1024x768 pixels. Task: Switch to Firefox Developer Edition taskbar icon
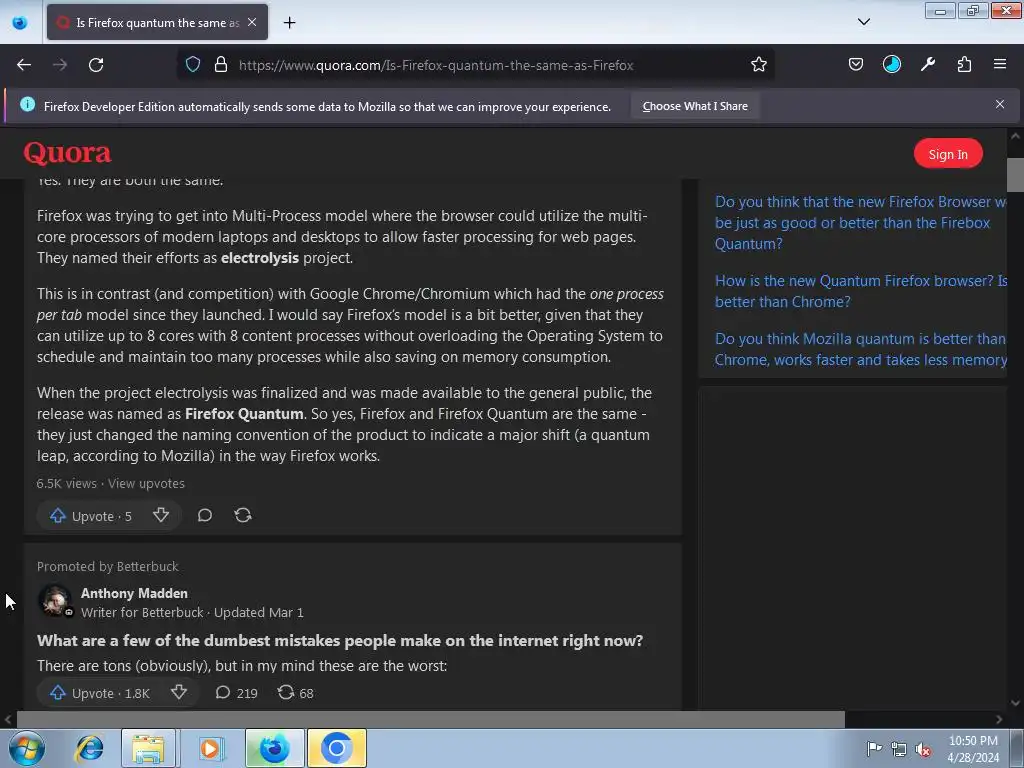coord(274,748)
